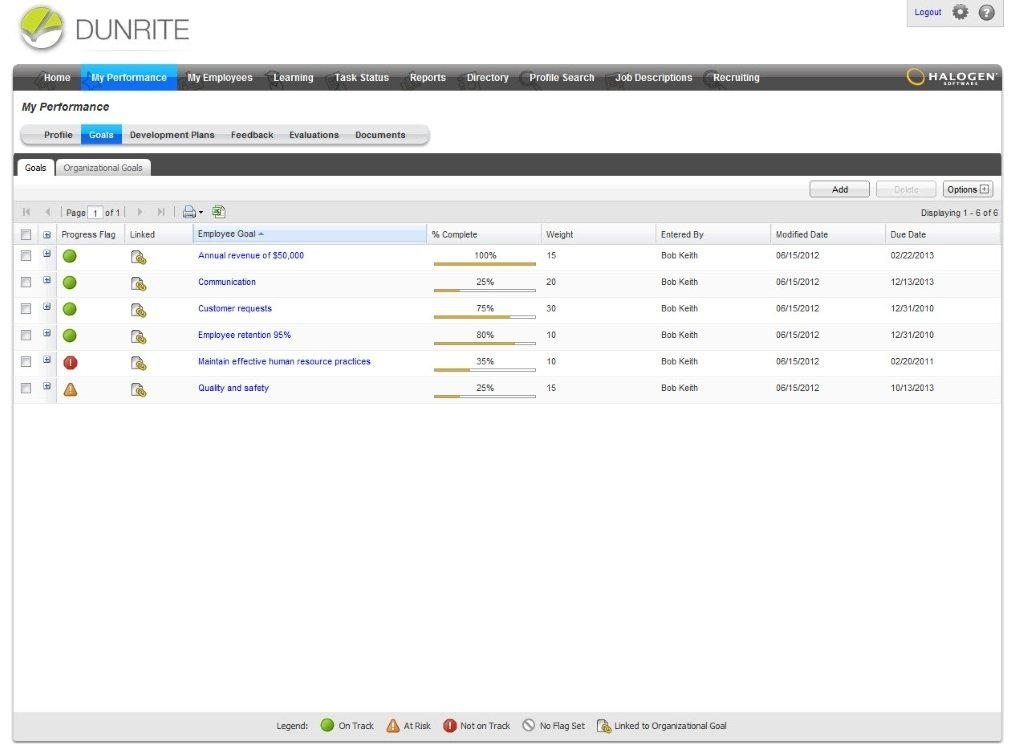The image size is (1024, 750).
Task: Go to last page arrow icon
Action: coord(161,212)
